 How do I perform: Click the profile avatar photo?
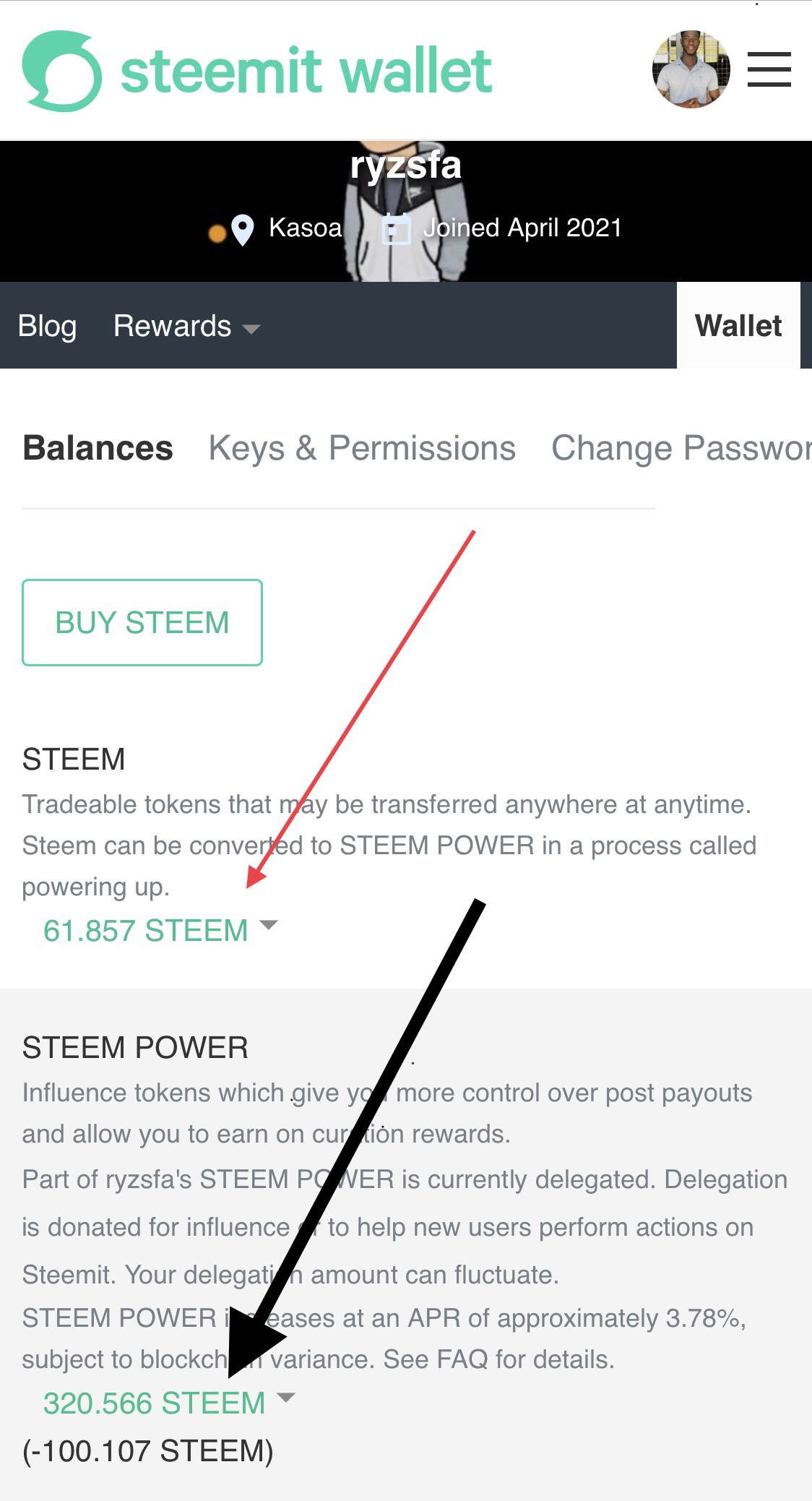[691, 69]
